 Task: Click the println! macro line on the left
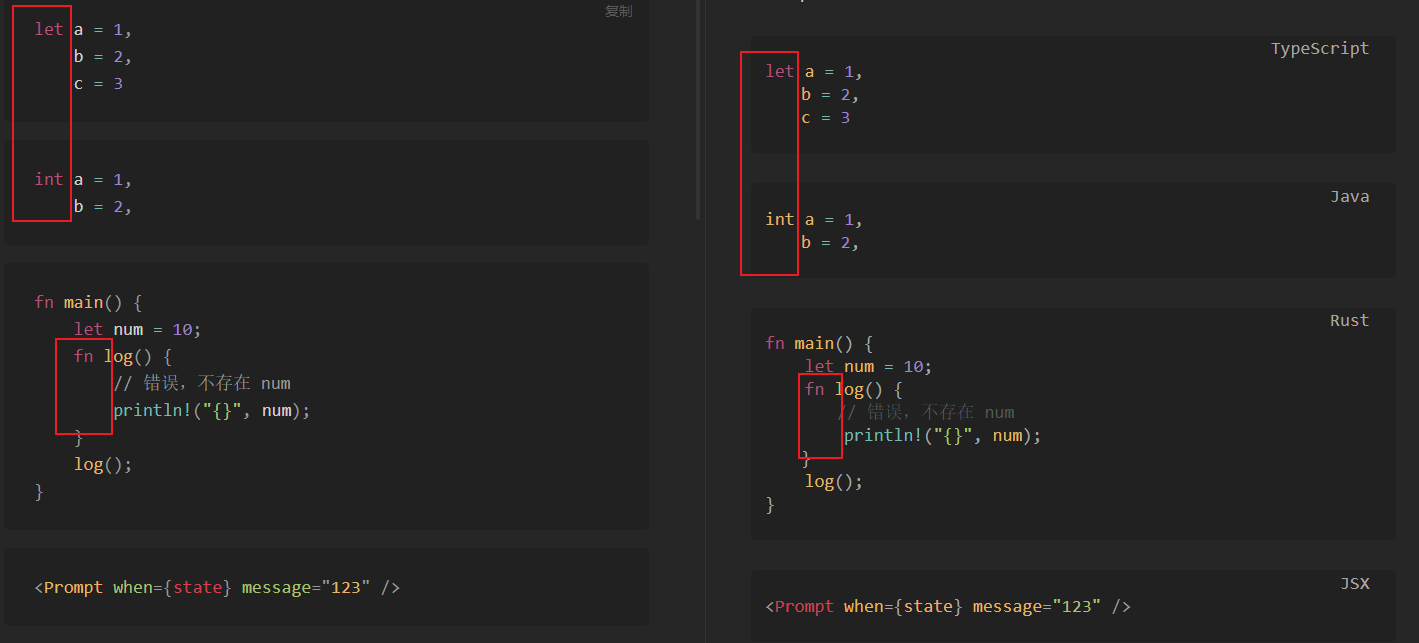[x=211, y=410]
